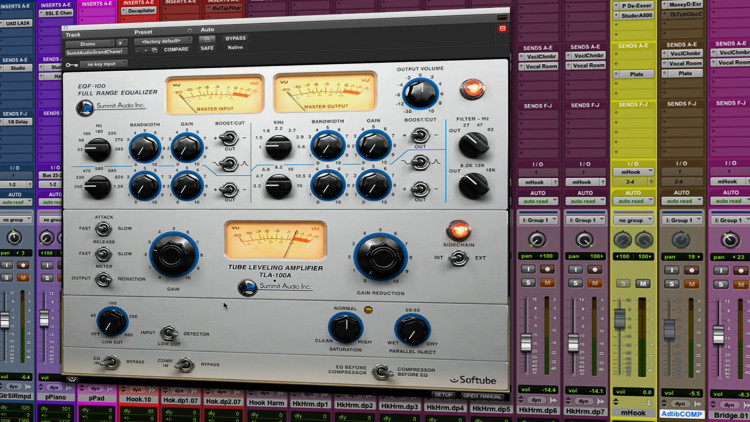Open Plate send on mHook track
Viewport: 750px width, 422px height.
[x=636, y=75]
